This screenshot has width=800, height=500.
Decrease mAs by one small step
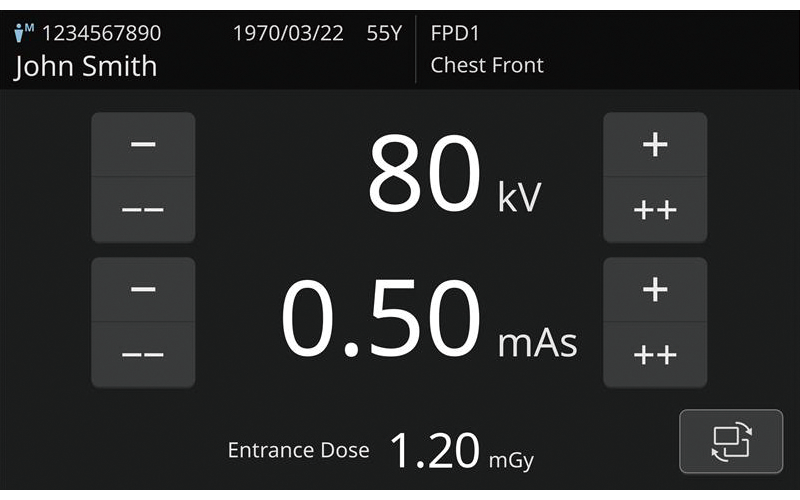143,289
